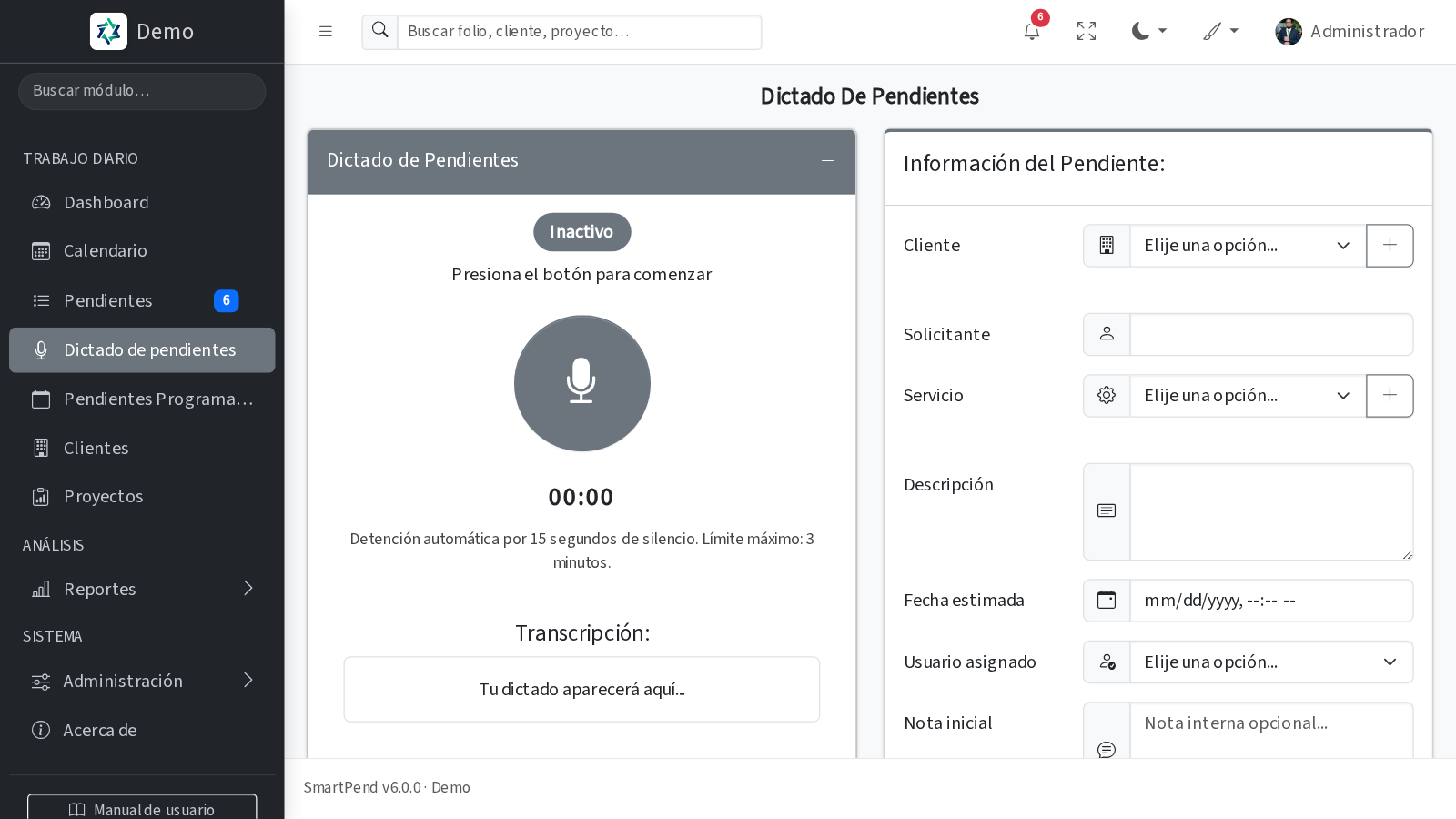Click into the Nota inicial text area

click(1271, 731)
